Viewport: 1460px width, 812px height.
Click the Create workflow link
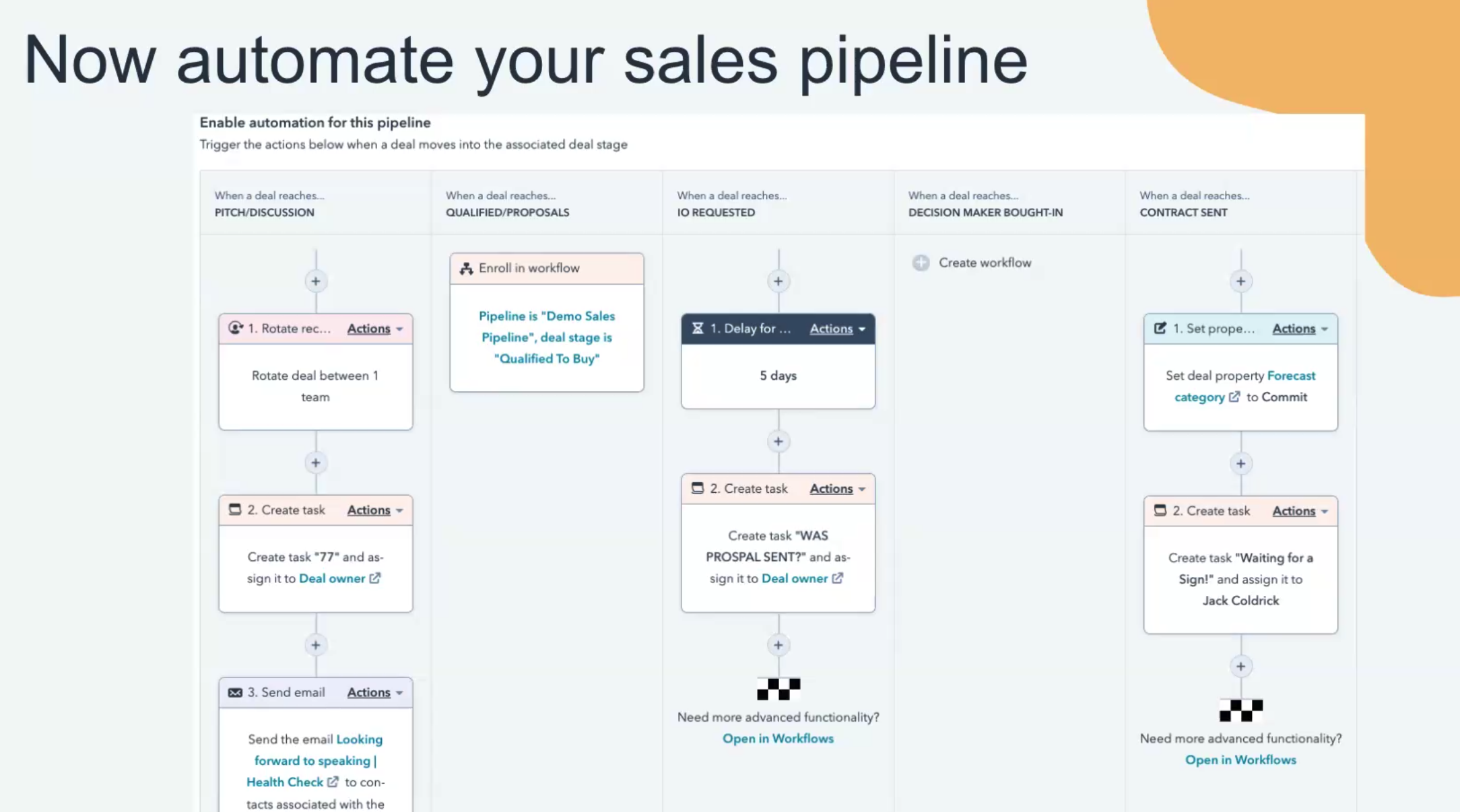[985, 263]
